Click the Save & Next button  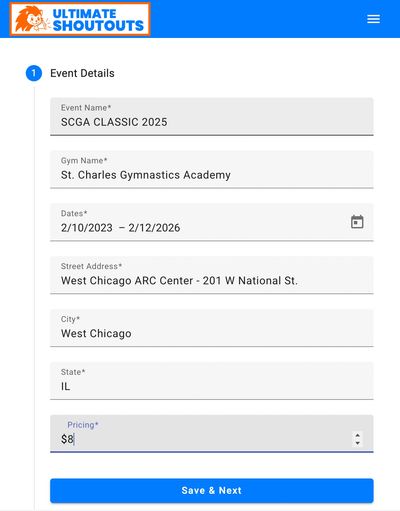[x=212, y=491]
